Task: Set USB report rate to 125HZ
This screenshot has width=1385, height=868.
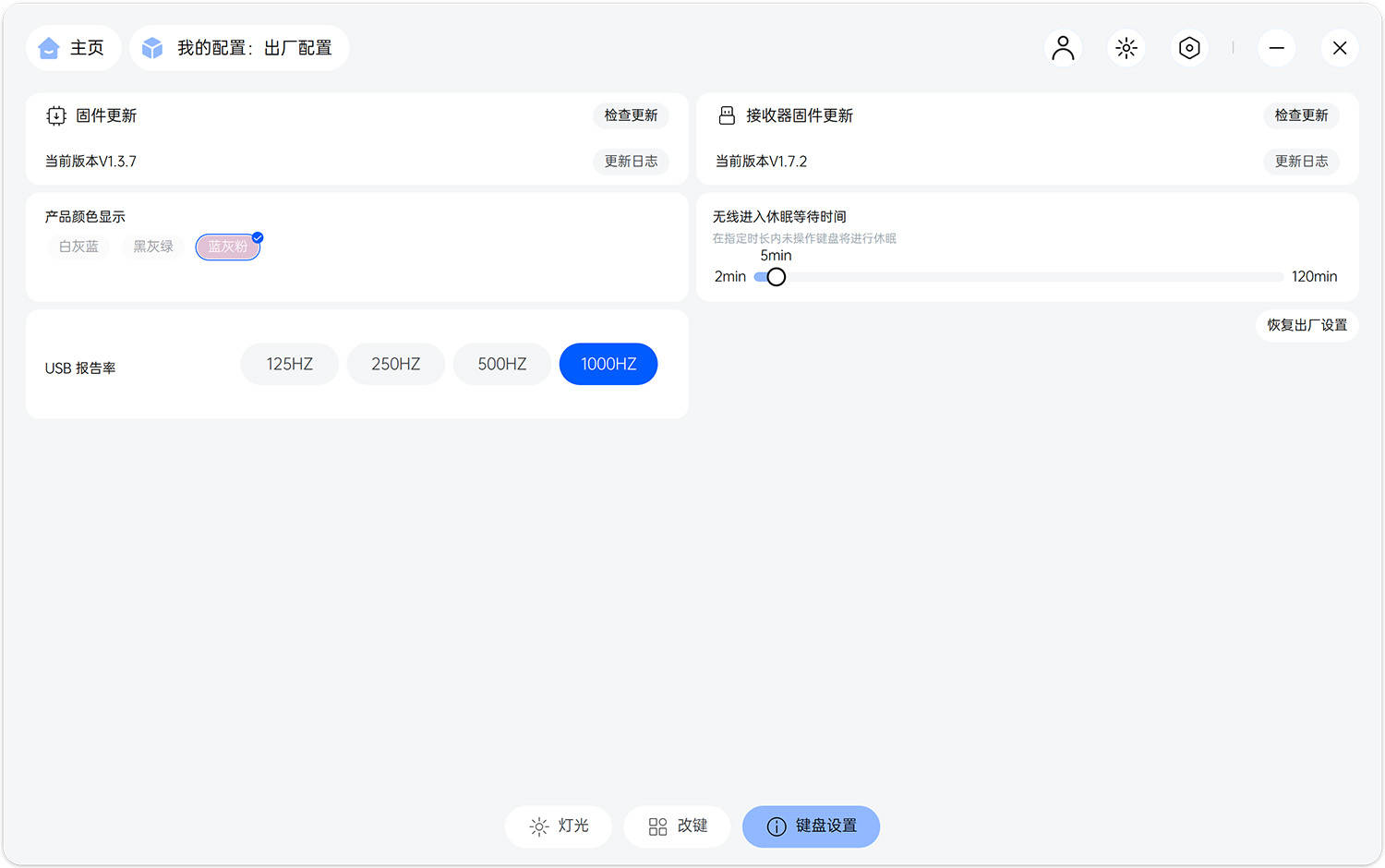Action: (x=290, y=364)
